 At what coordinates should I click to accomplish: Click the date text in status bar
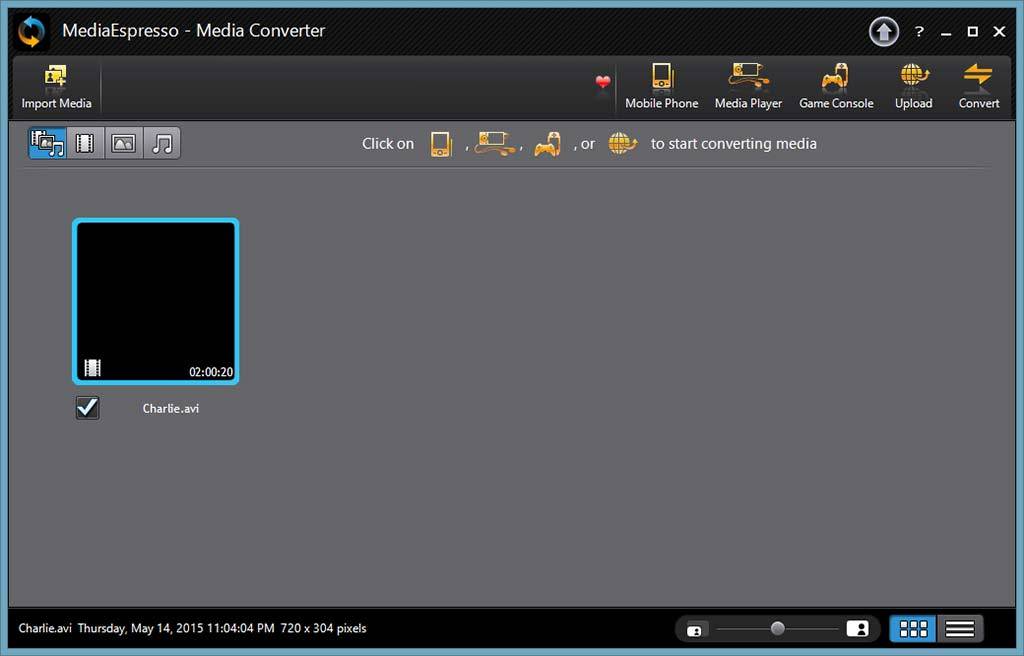coord(176,628)
